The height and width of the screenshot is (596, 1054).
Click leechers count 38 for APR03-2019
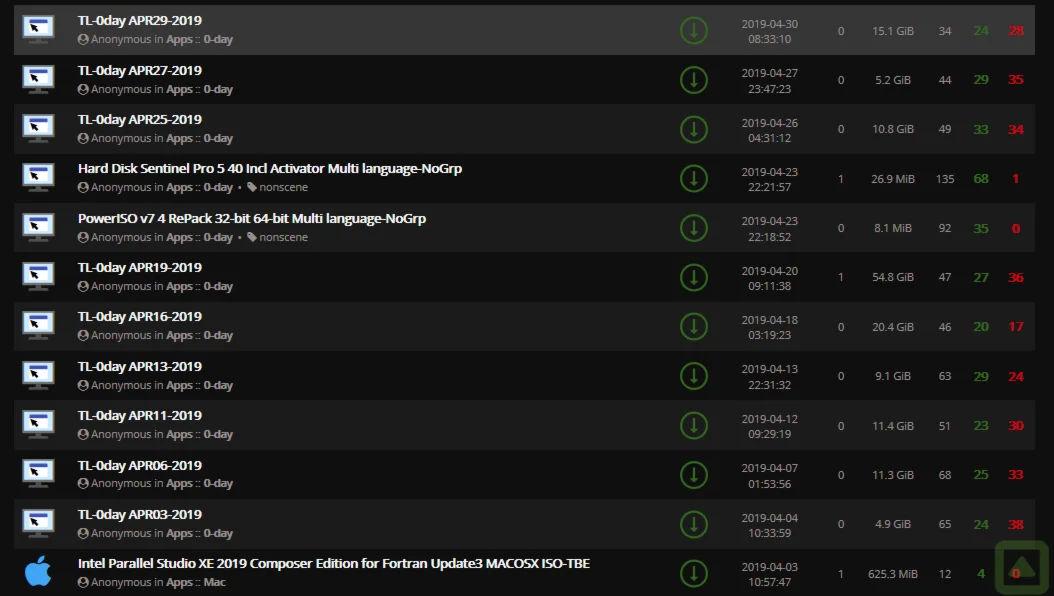pyautogui.click(x=1016, y=524)
